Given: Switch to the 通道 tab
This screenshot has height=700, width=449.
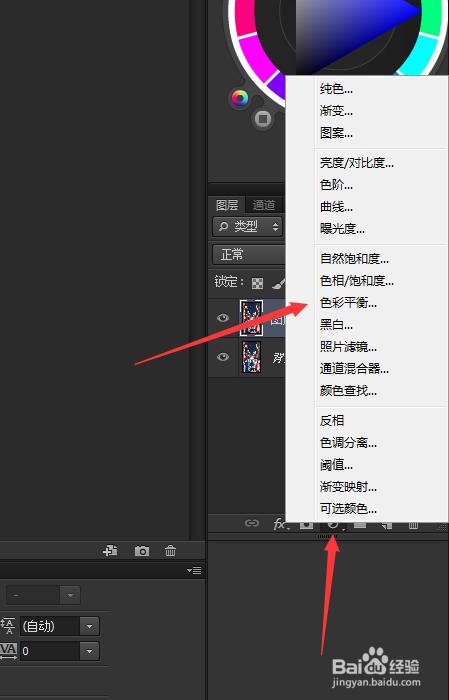Looking at the screenshot, I should pos(264,205).
